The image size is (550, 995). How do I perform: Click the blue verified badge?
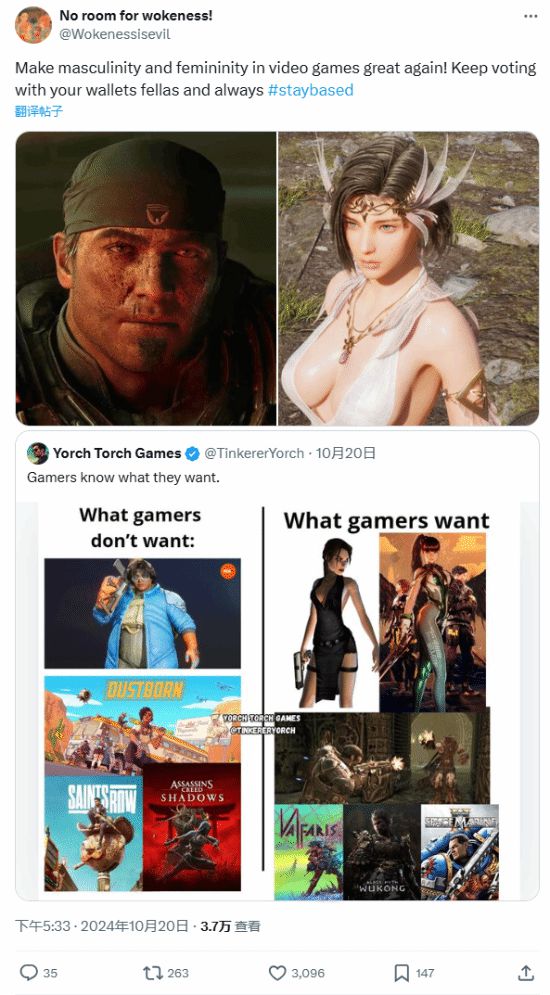(192, 454)
